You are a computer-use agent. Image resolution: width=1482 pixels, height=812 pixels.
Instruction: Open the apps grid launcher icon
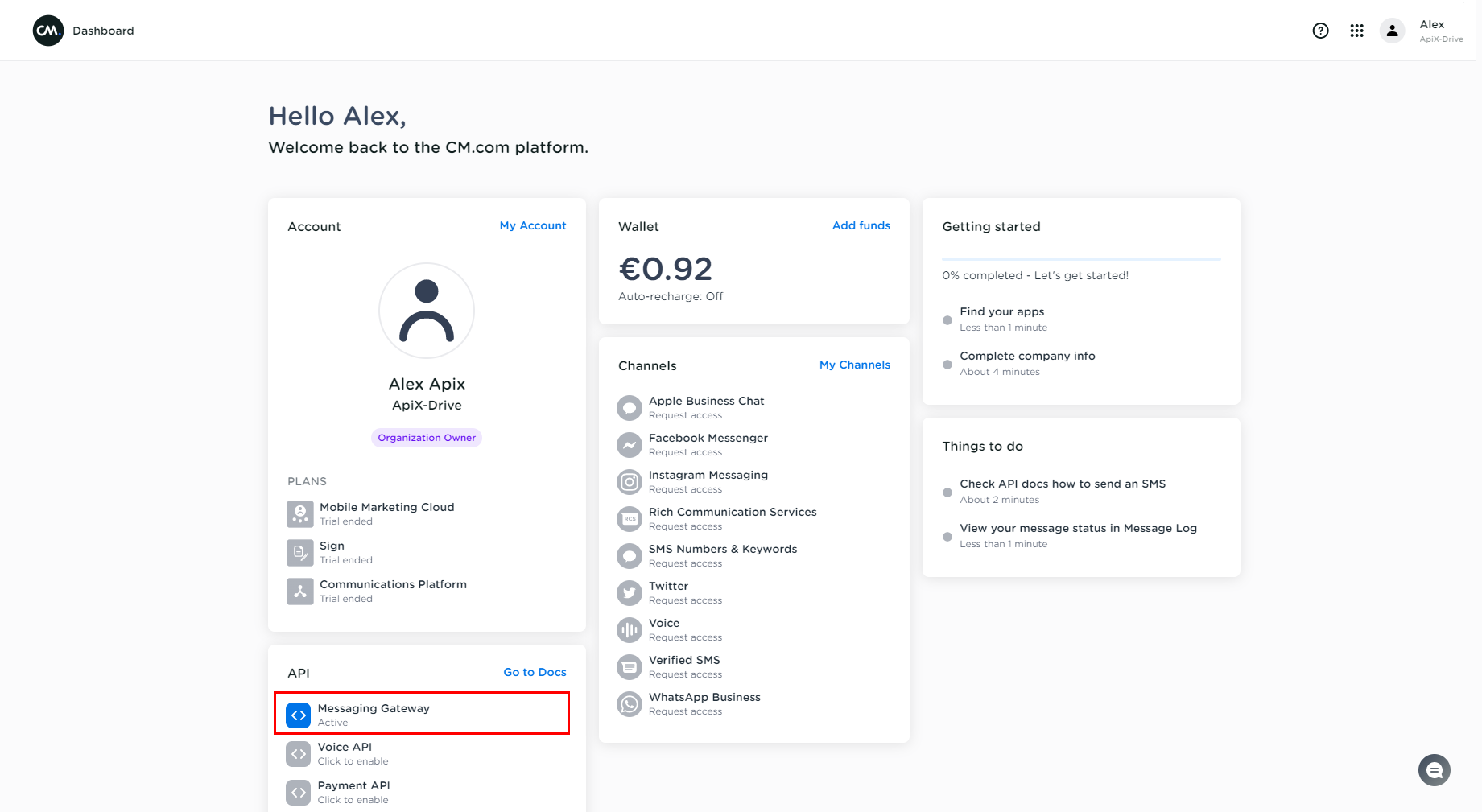pos(1356,31)
